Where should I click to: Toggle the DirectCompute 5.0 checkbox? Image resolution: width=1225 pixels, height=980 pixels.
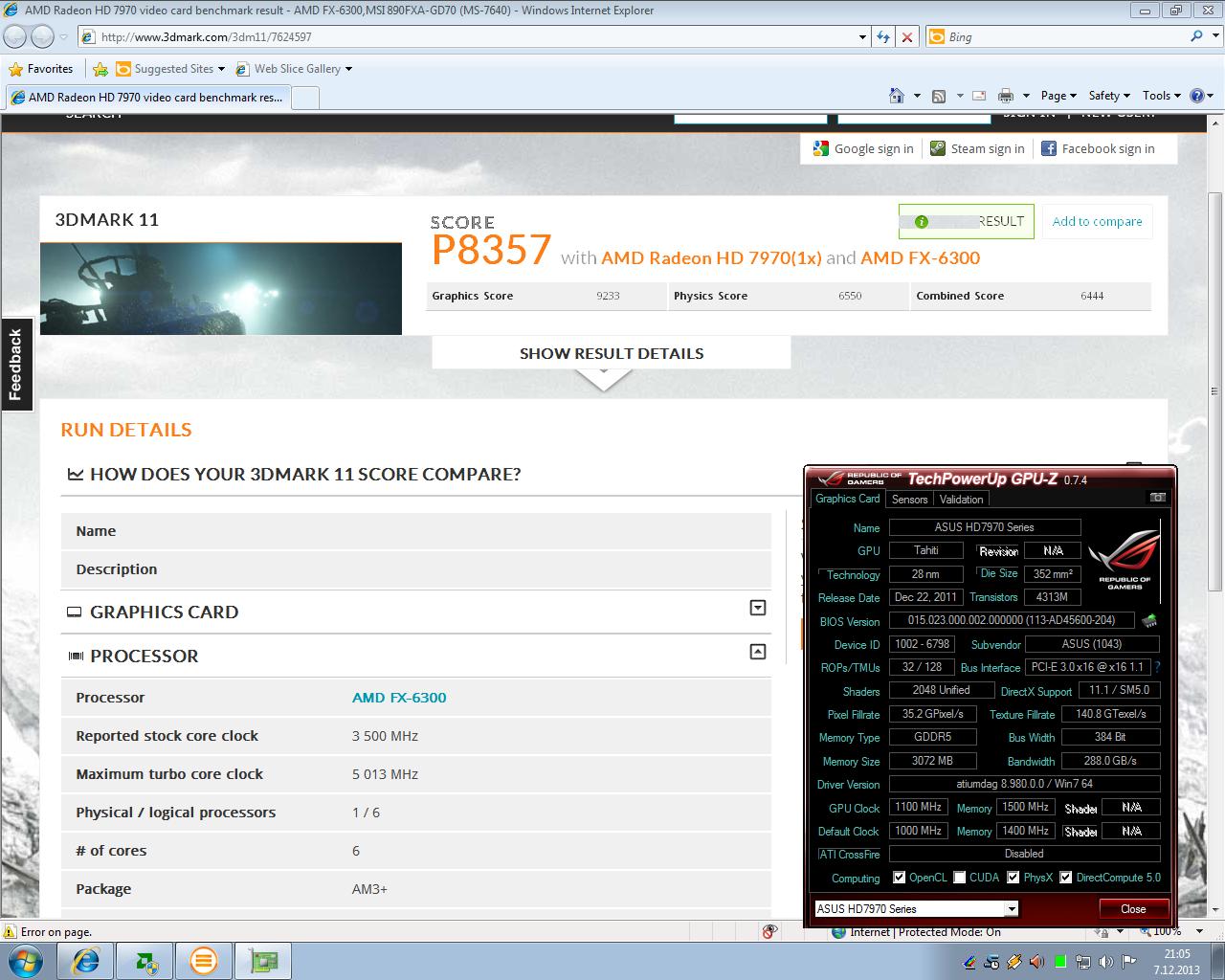(1065, 877)
